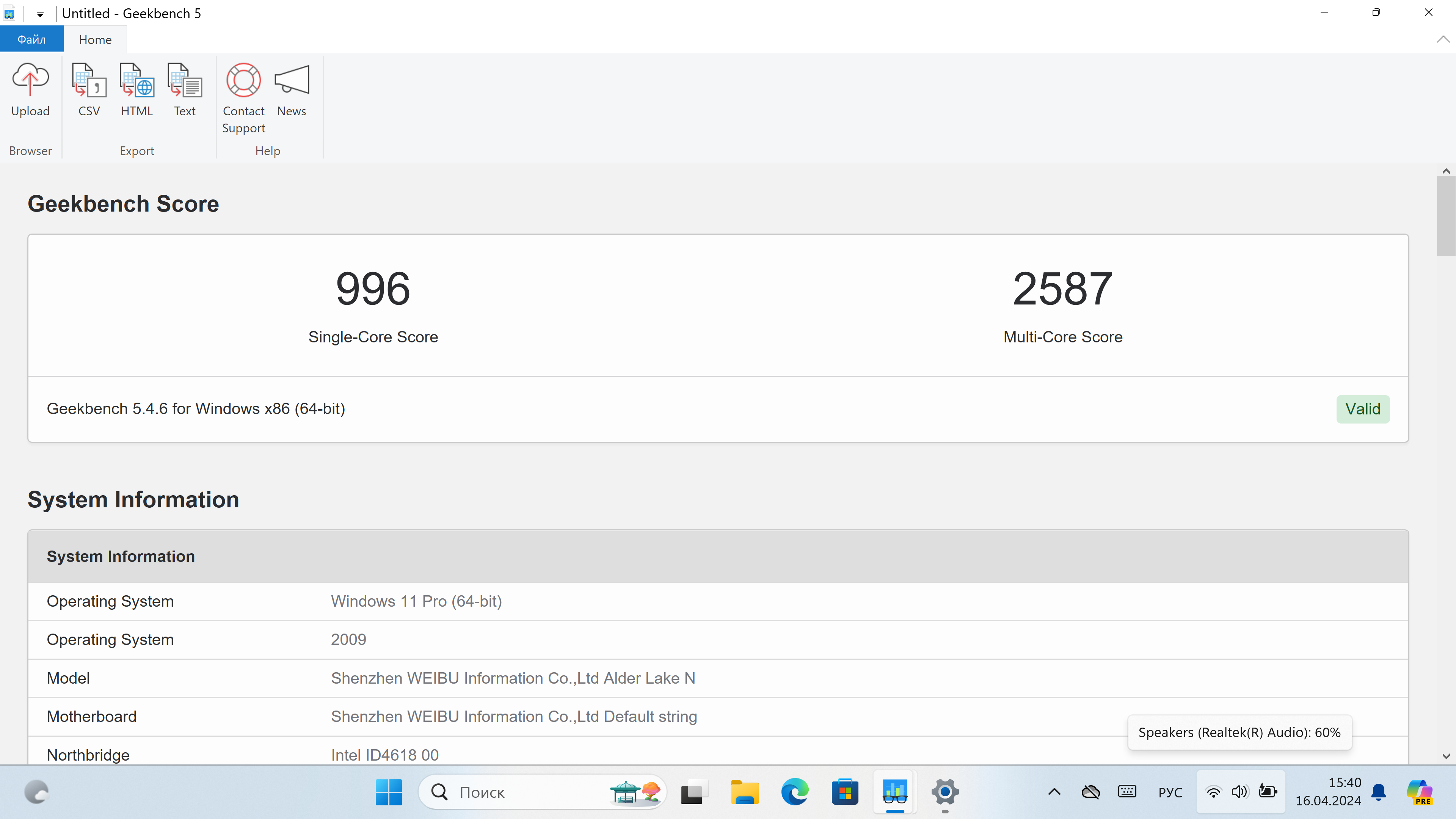Select the Home ribbon tab
Viewport: 1456px width, 819px height.
point(95,39)
